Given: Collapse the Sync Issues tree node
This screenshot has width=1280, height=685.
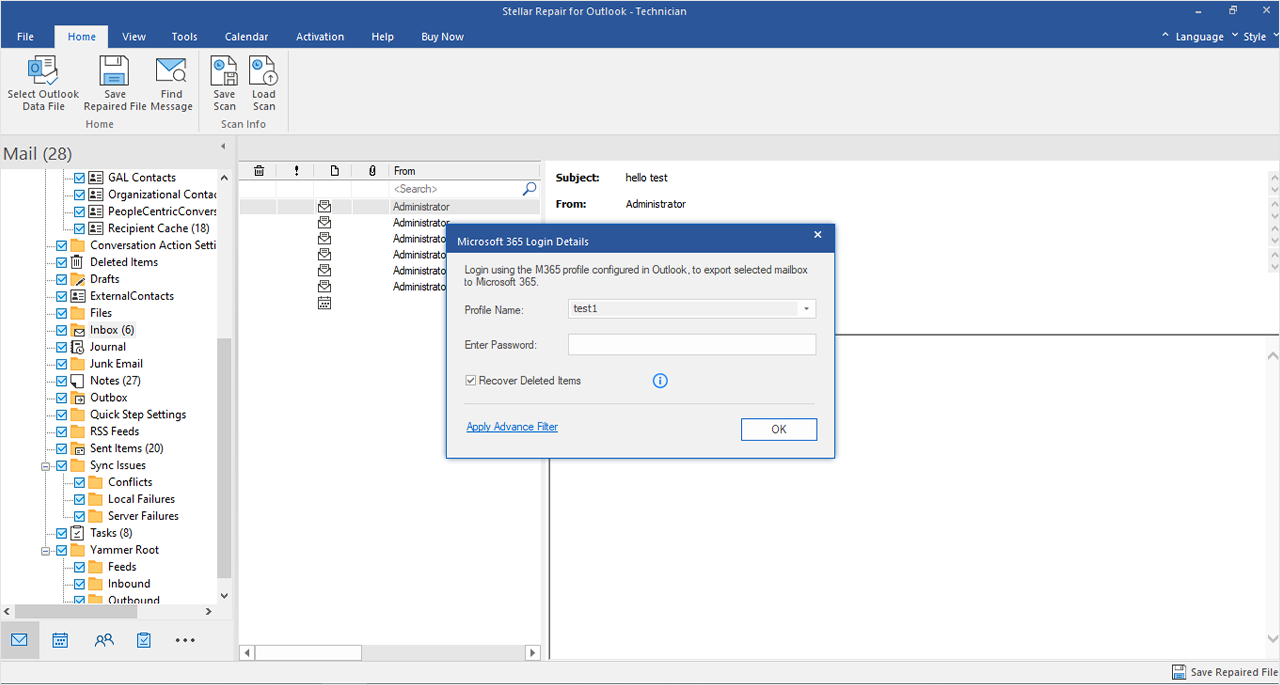Looking at the screenshot, I should point(46,466).
